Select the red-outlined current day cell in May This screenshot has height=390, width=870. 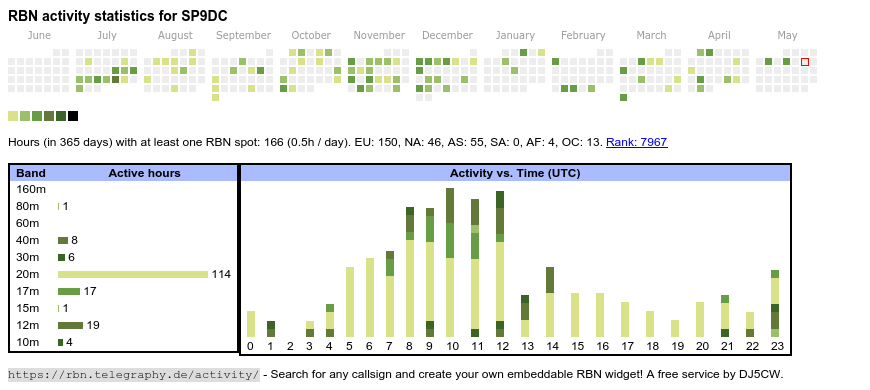[x=805, y=62]
